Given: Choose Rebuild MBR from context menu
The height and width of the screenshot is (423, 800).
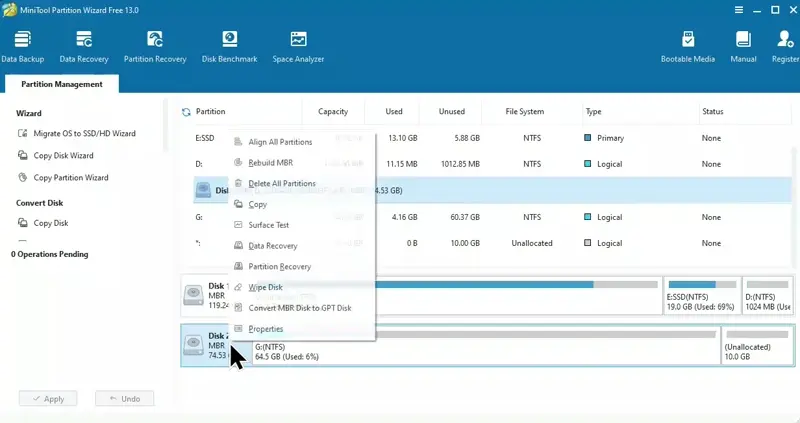Looking at the screenshot, I should click(302, 163).
